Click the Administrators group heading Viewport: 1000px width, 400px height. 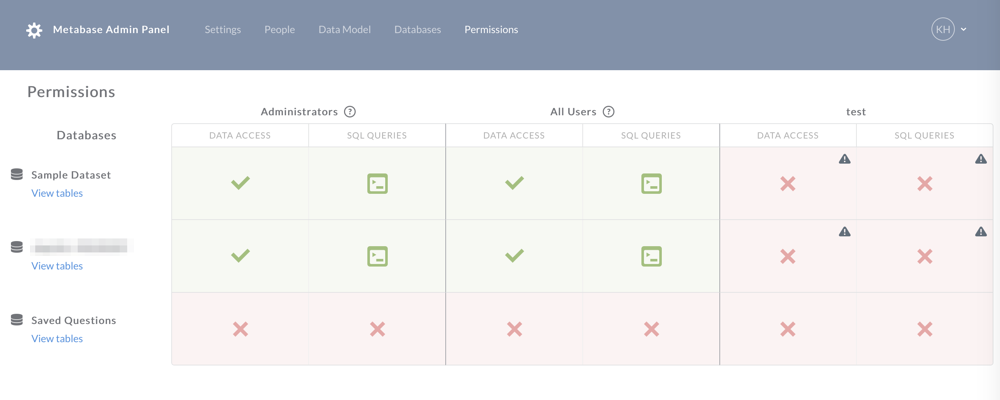[x=299, y=112]
